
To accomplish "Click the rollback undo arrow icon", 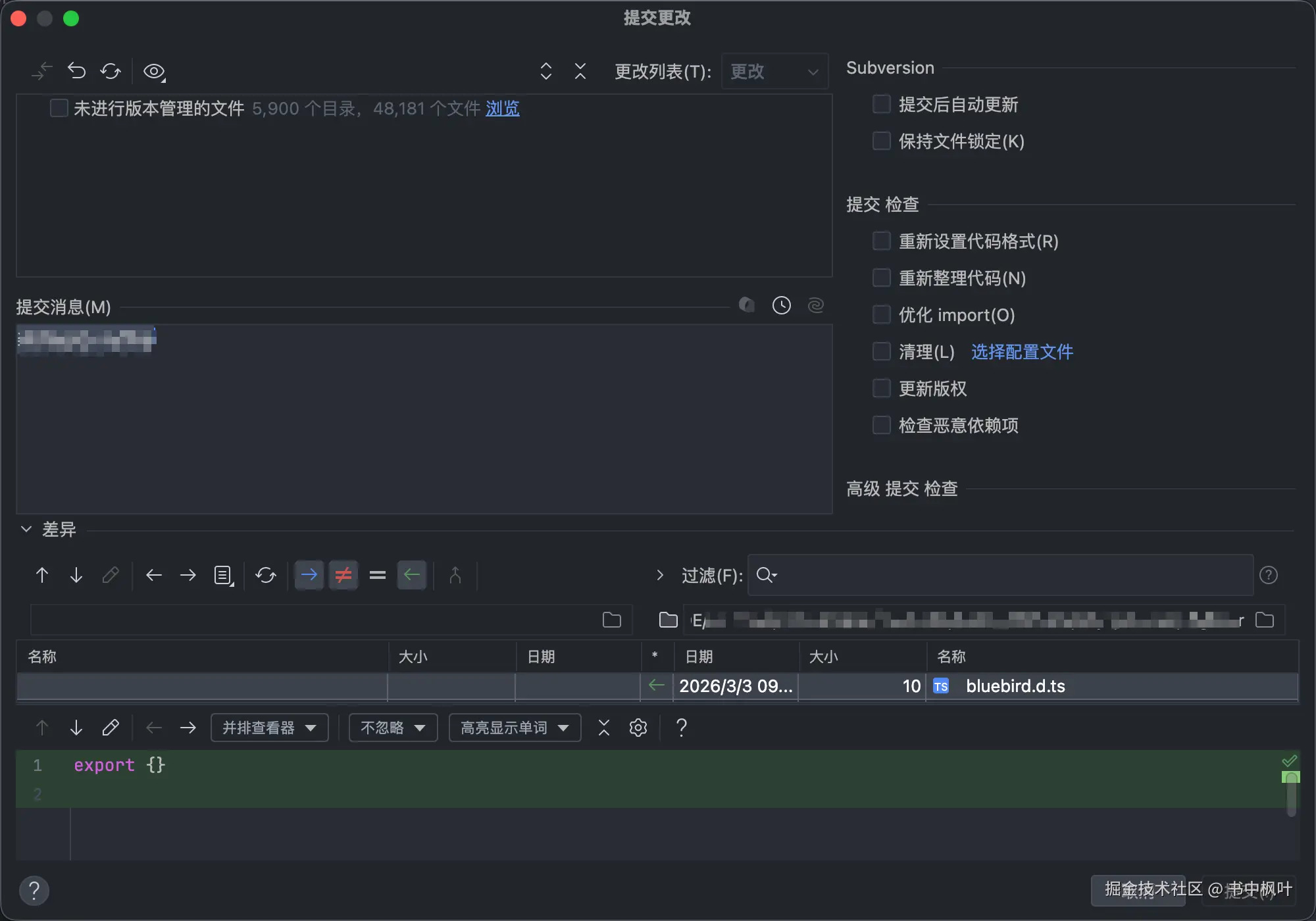I will (77, 71).
